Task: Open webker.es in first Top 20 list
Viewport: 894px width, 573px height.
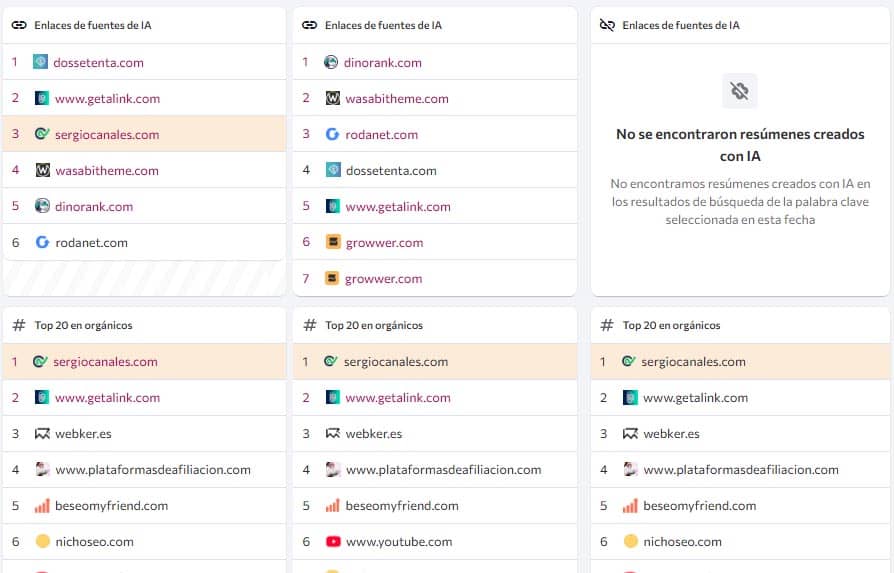Action: click(83, 434)
